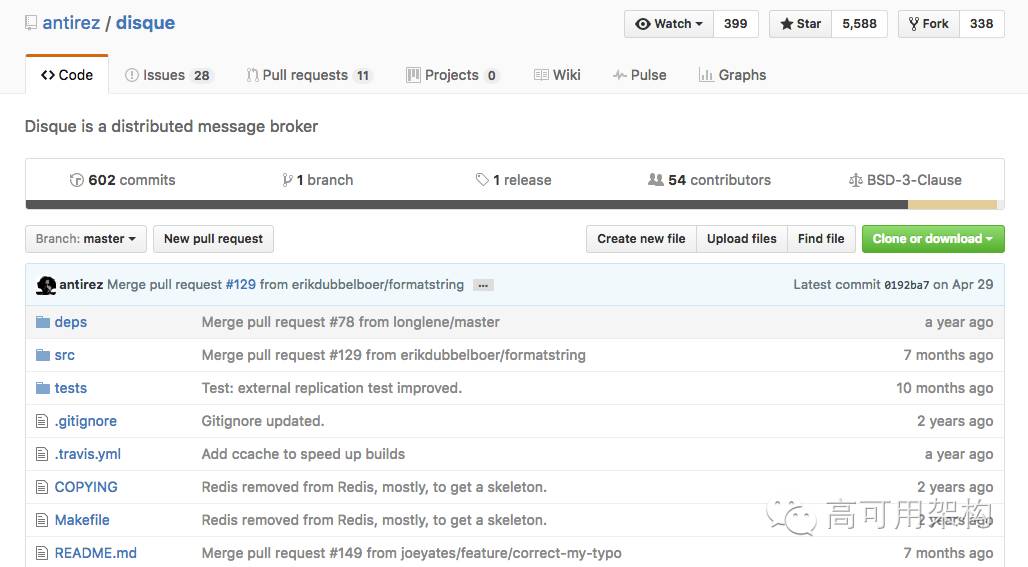Viewport: 1028px width, 567px height.
Task: Open the .travis.yml file
Action: coord(88,454)
